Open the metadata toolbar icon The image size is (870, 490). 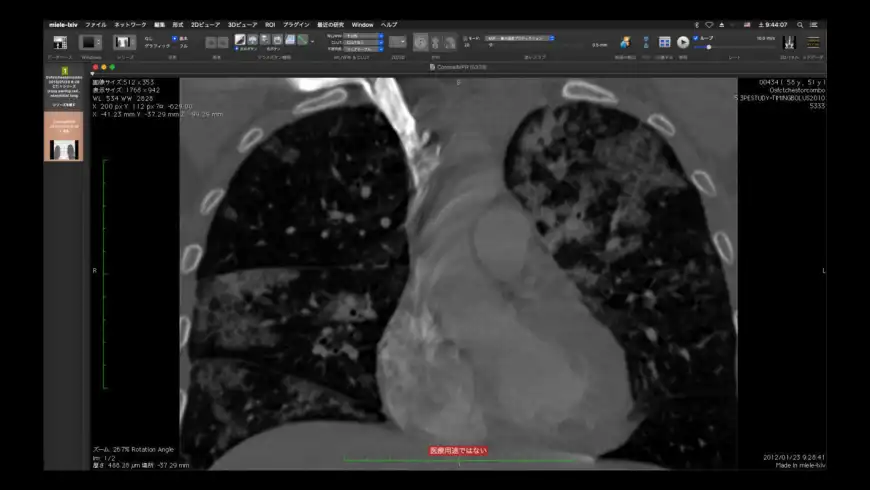[x=814, y=42]
